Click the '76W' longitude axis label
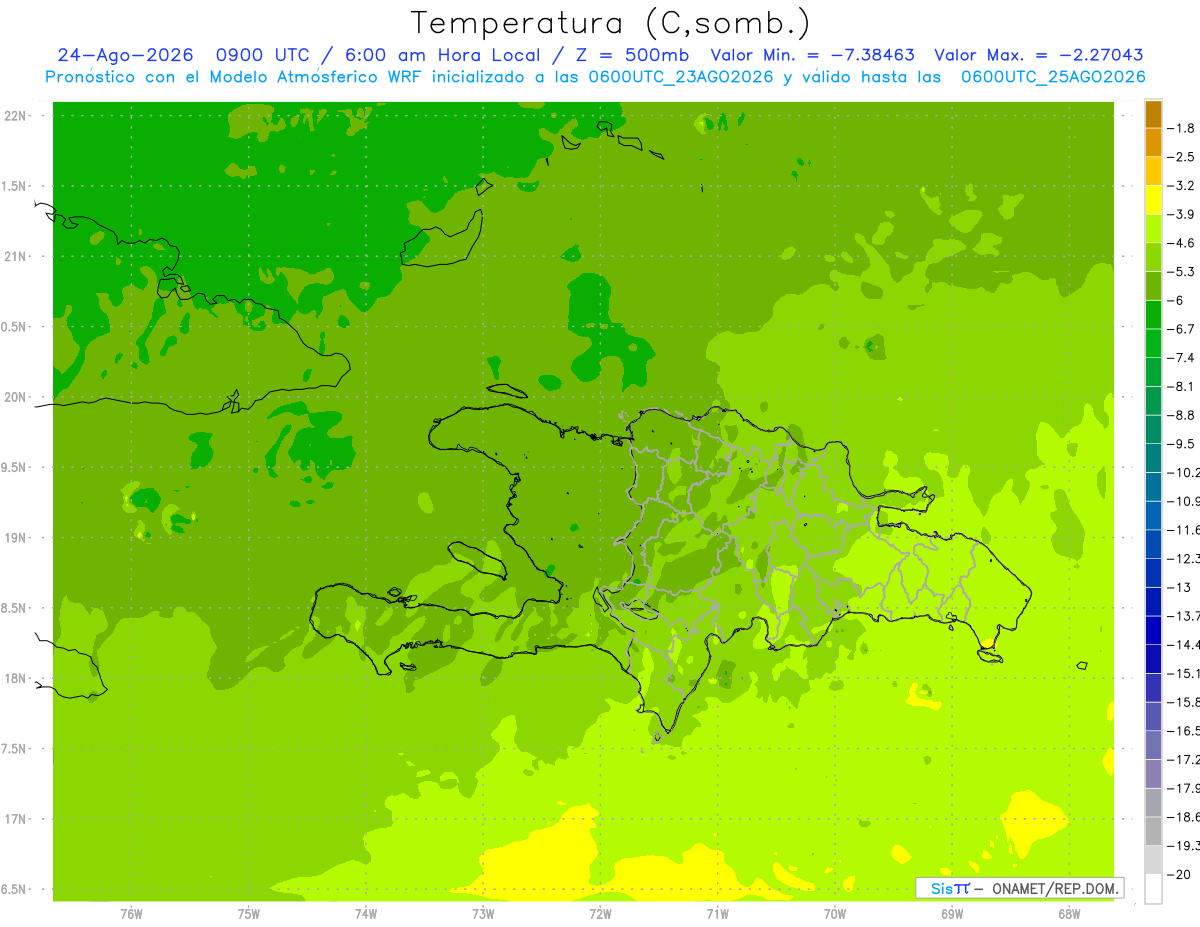This screenshot has height=927, width=1200. click(x=130, y=915)
